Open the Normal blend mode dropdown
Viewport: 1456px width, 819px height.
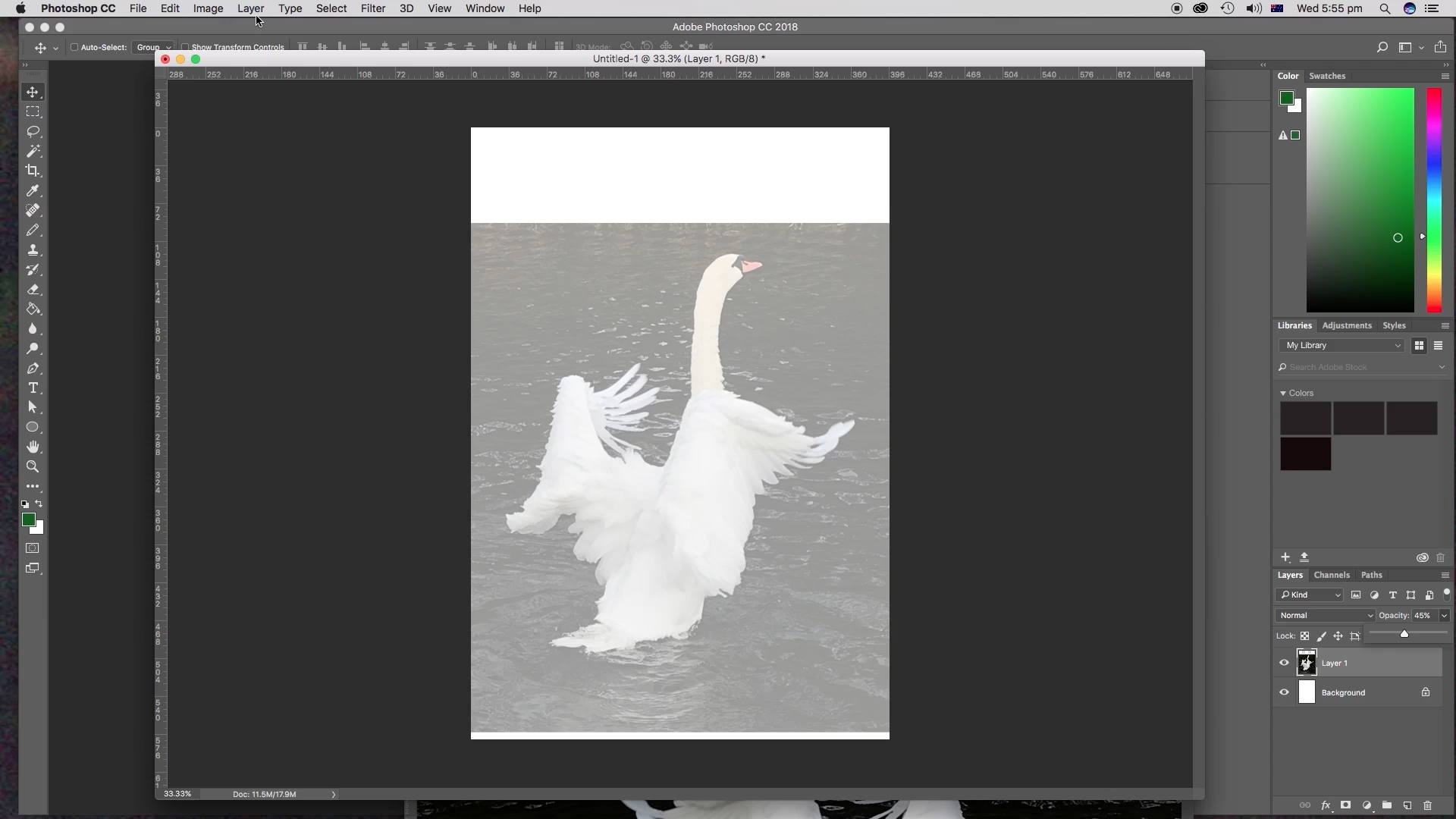(1325, 616)
